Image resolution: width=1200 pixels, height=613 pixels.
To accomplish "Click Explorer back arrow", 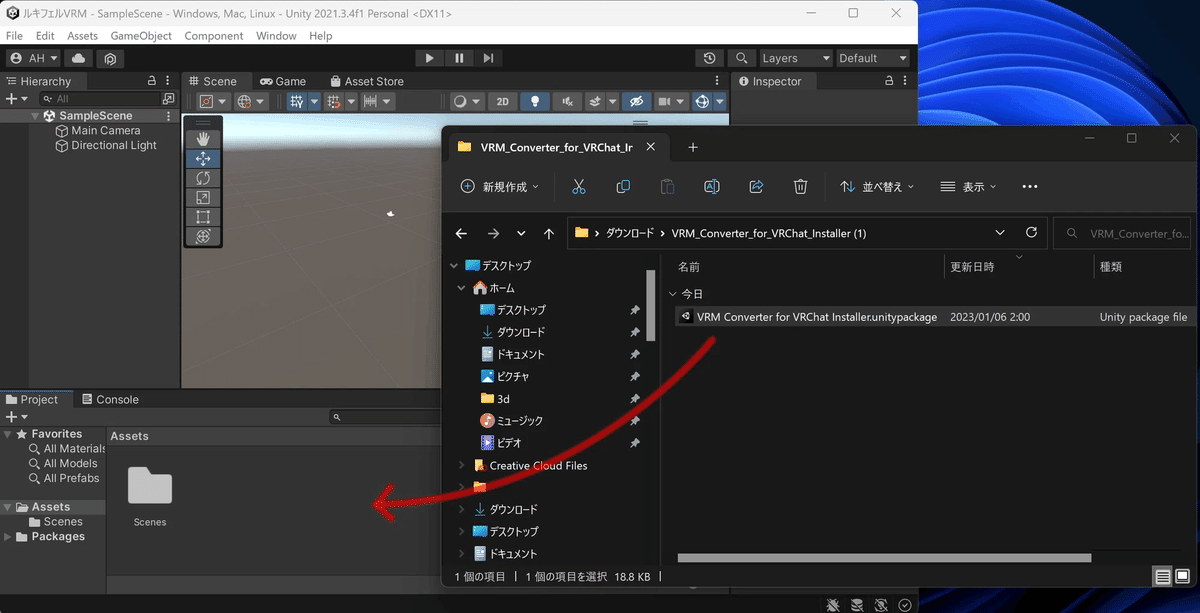I will click(461, 233).
